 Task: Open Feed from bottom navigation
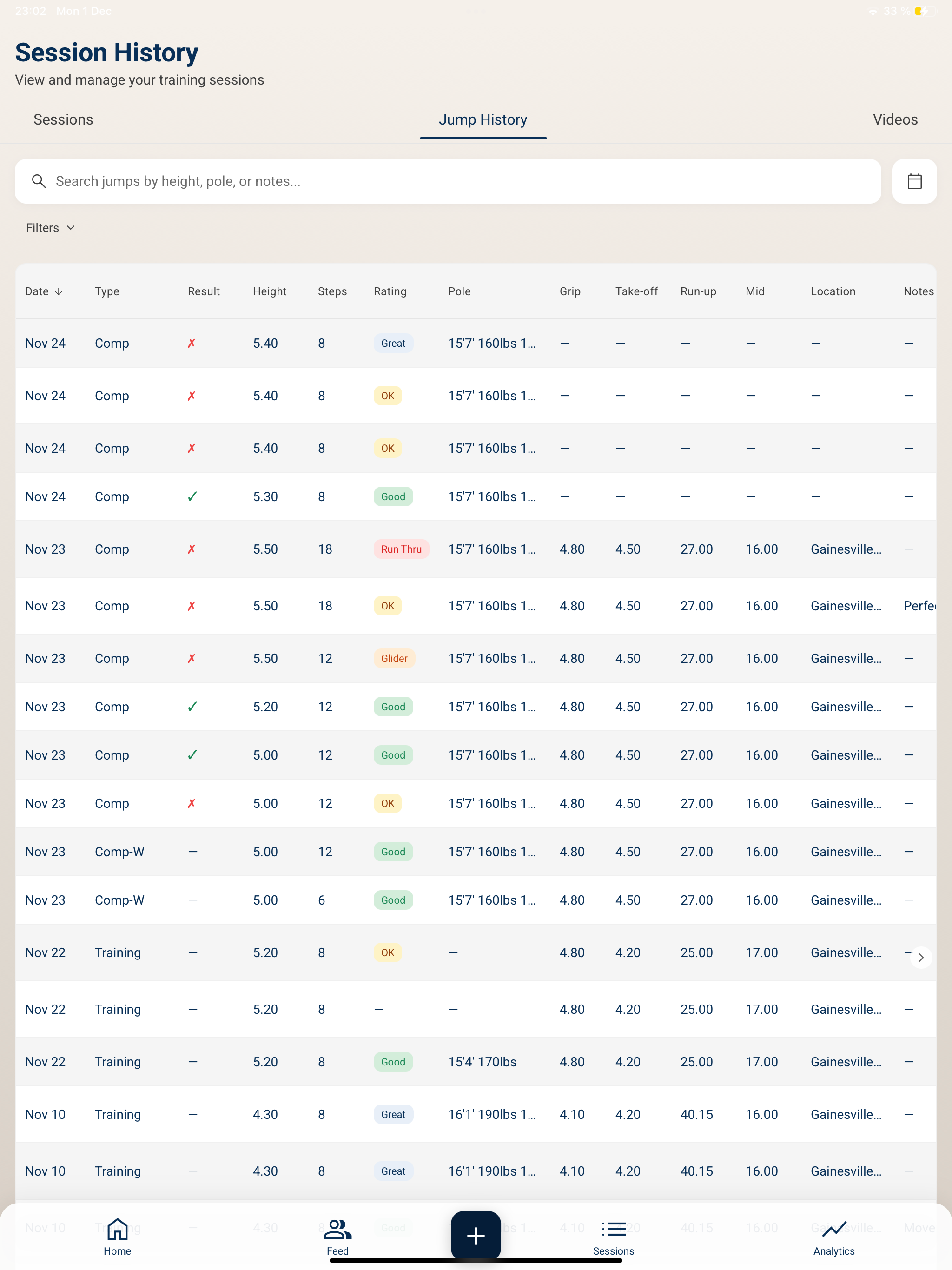pyautogui.click(x=337, y=1237)
